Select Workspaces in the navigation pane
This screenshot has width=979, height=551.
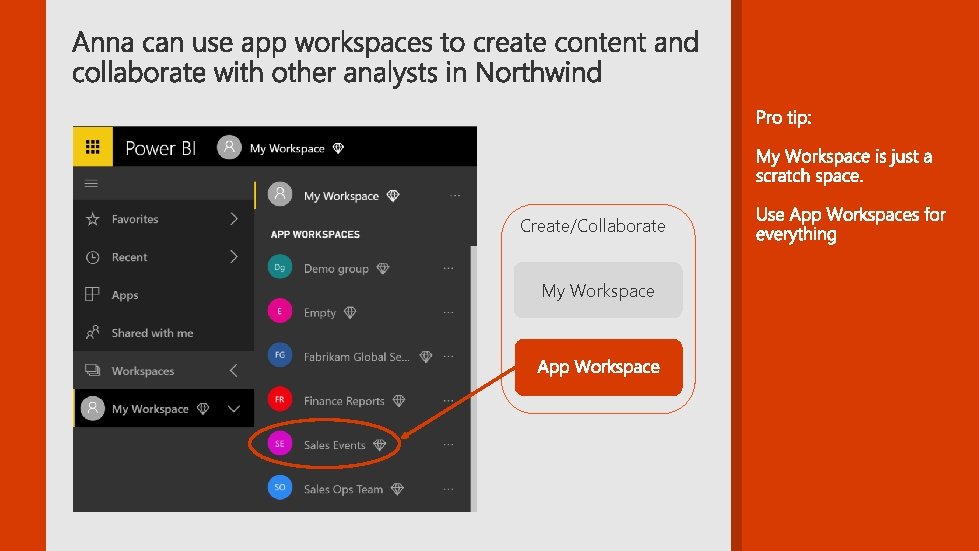tap(164, 371)
